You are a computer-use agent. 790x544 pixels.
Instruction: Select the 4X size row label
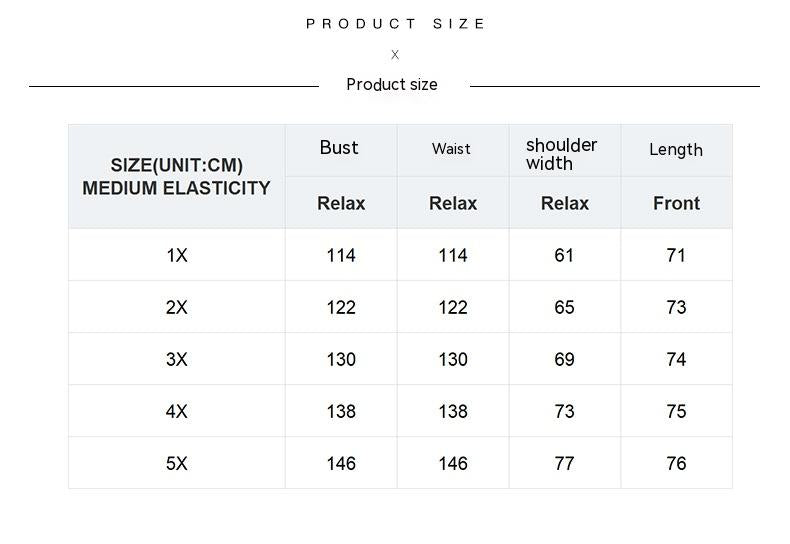(177, 412)
